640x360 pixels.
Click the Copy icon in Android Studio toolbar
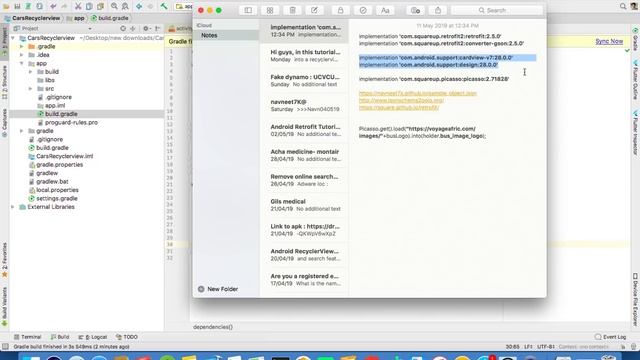pyautogui.click(x=89, y=6)
